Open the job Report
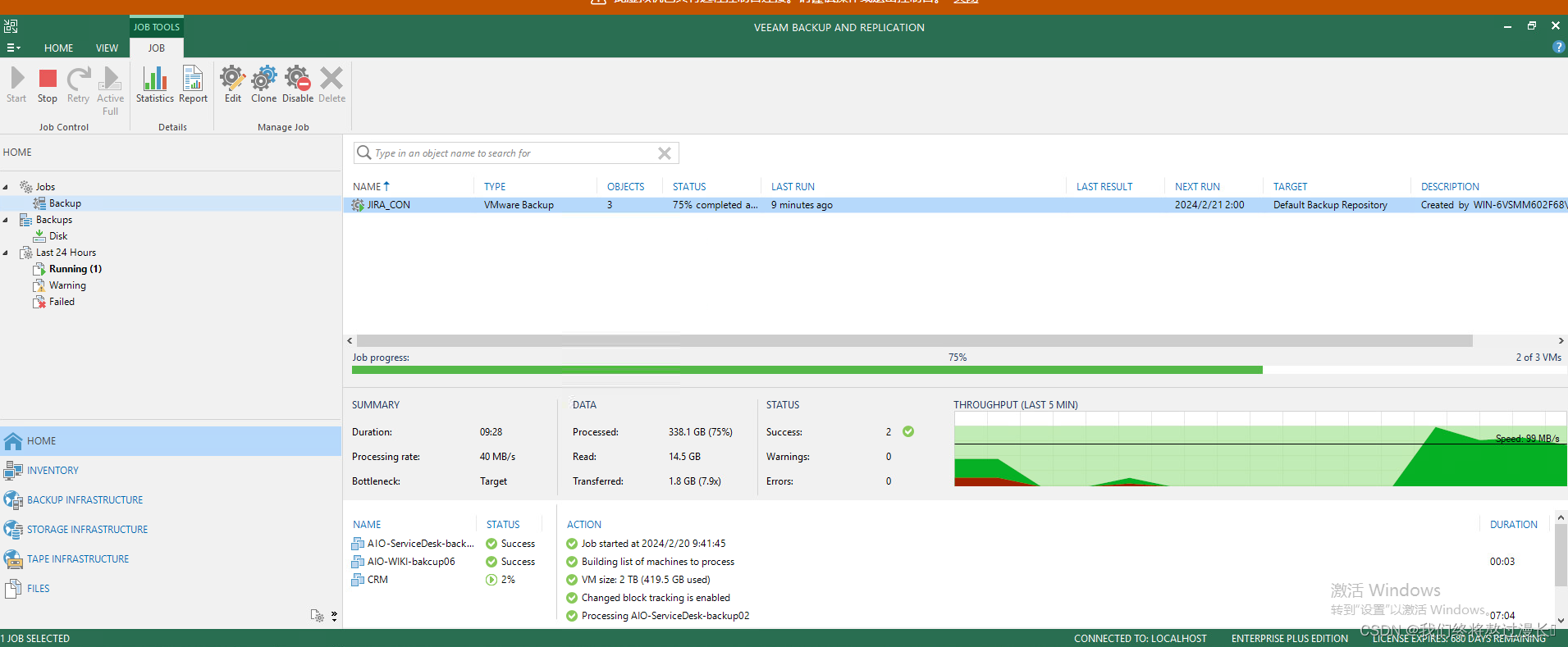Viewport: 1568px width, 647px height. (193, 85)
